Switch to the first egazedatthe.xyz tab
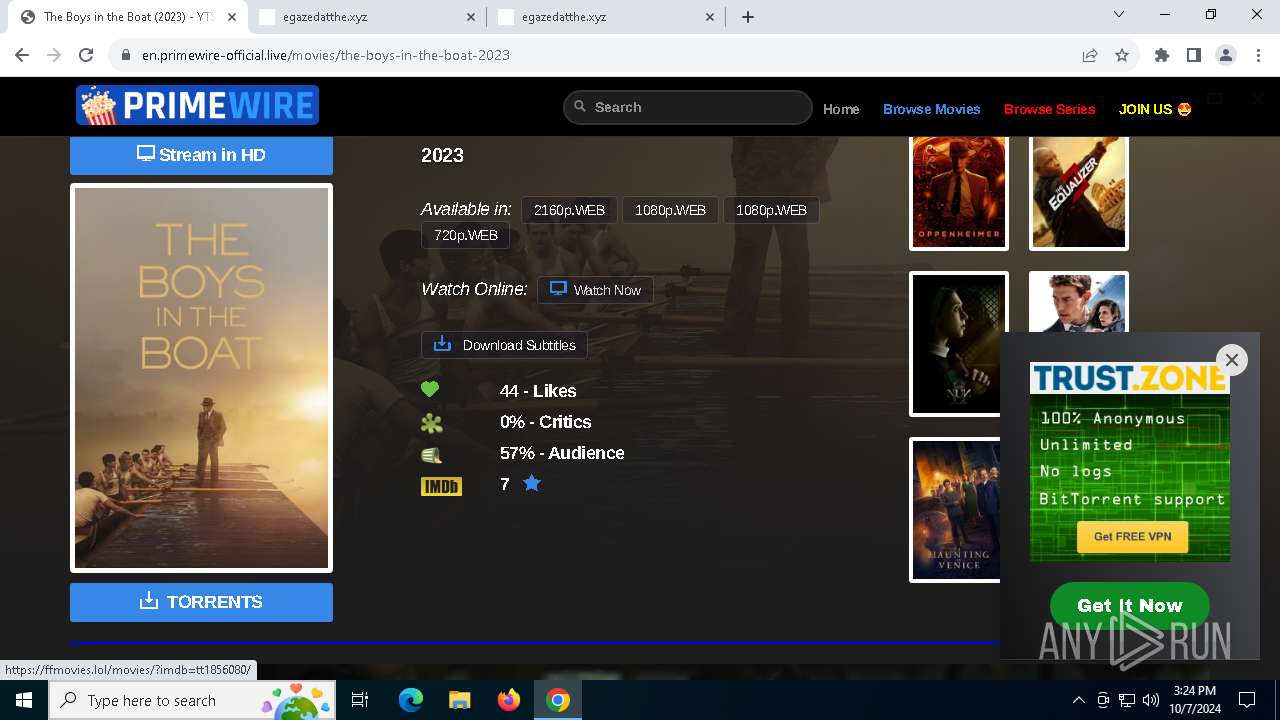1280x720 pixels. (367, 17)
